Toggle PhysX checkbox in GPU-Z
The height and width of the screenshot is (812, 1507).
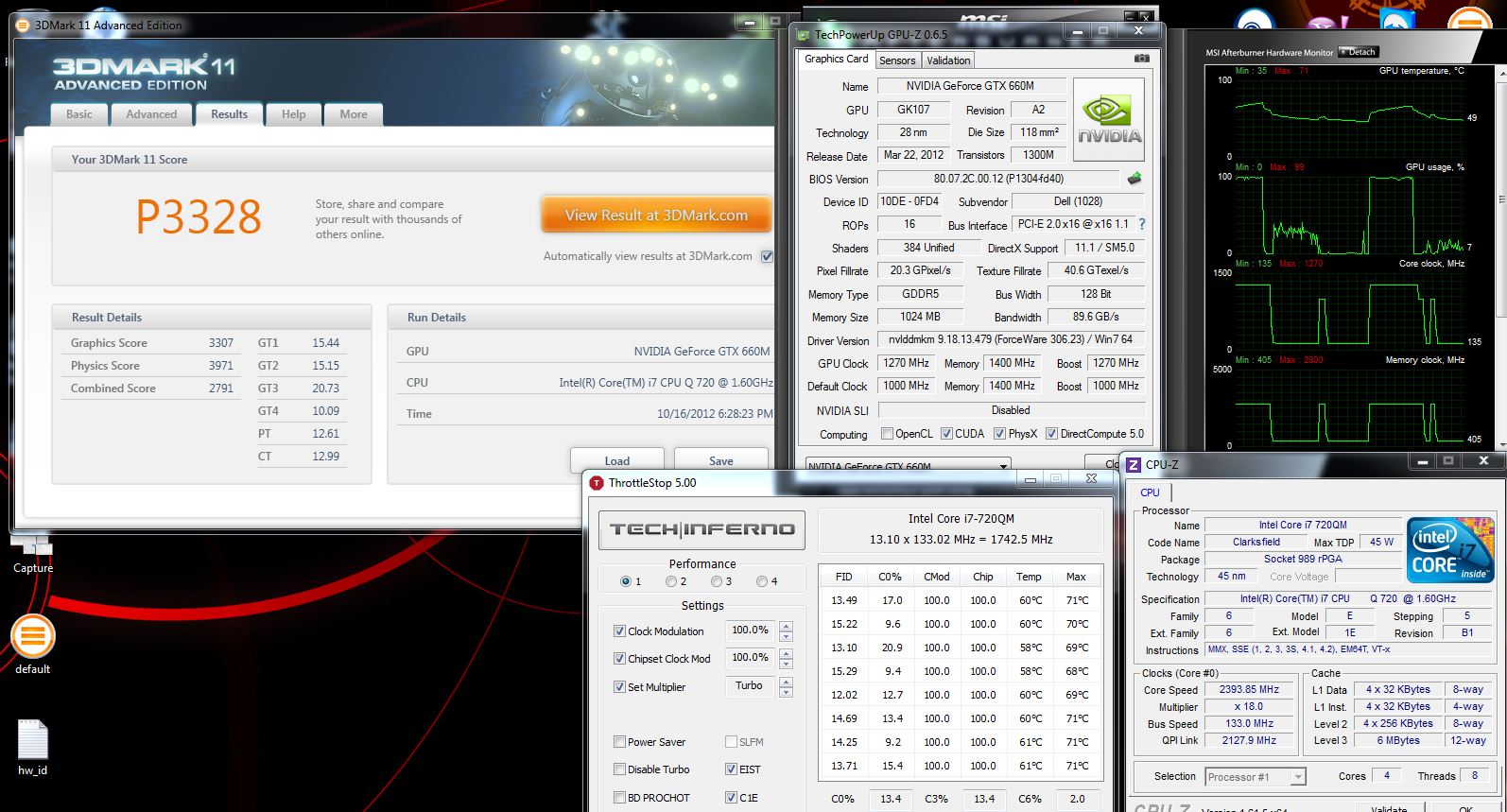(1000, 433)
